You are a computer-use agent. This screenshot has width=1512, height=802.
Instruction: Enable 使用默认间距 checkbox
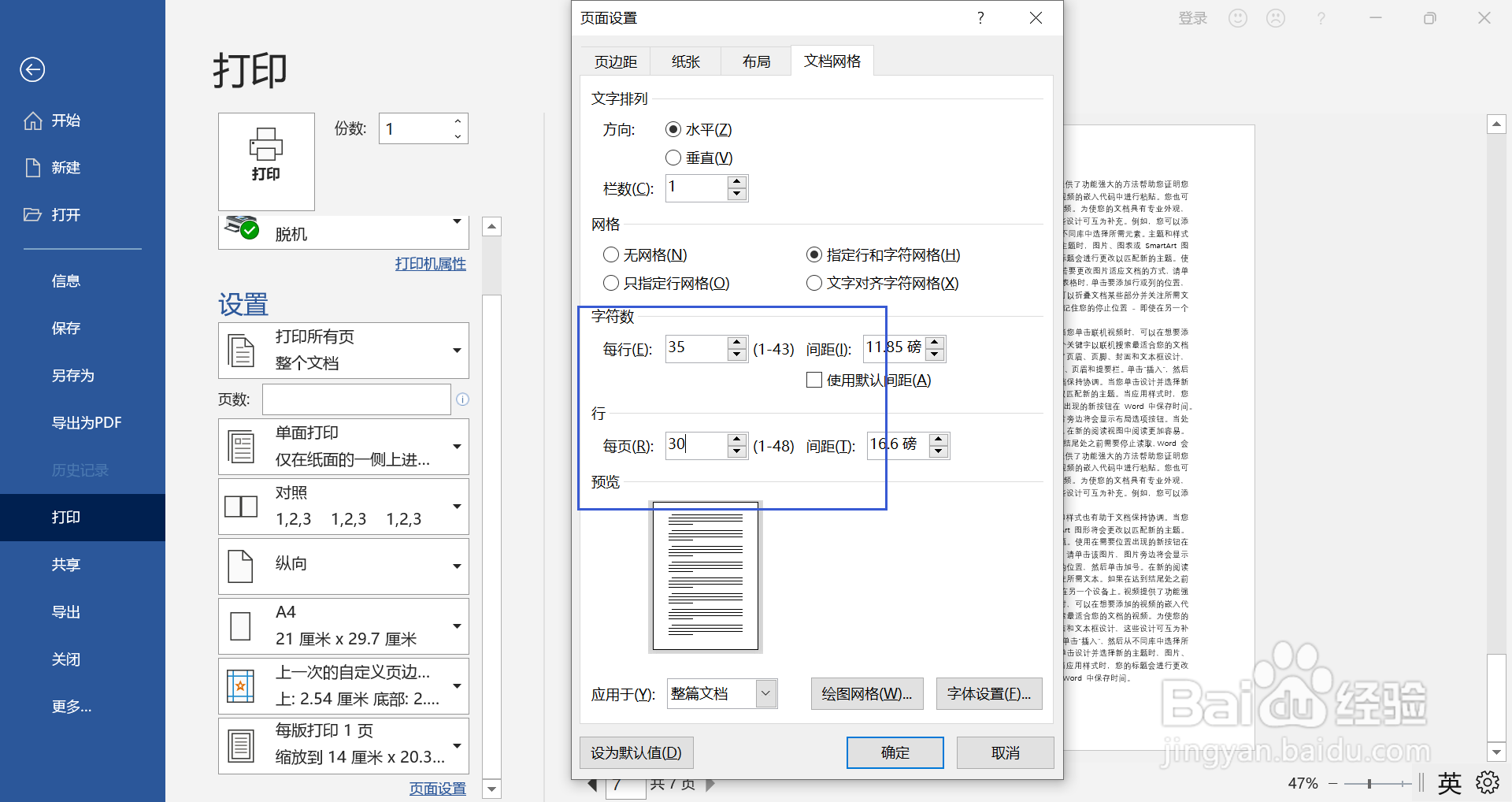click(814, 380)
